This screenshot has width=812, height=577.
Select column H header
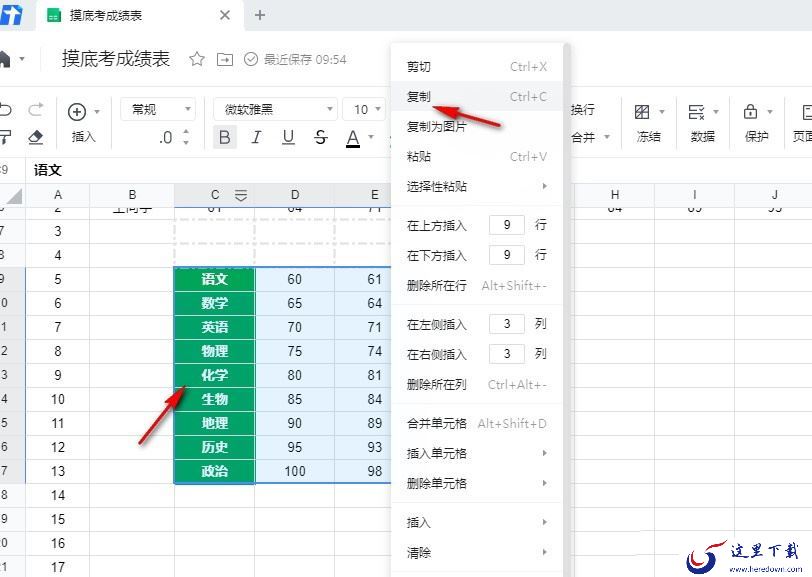click(x=615, y=195)
